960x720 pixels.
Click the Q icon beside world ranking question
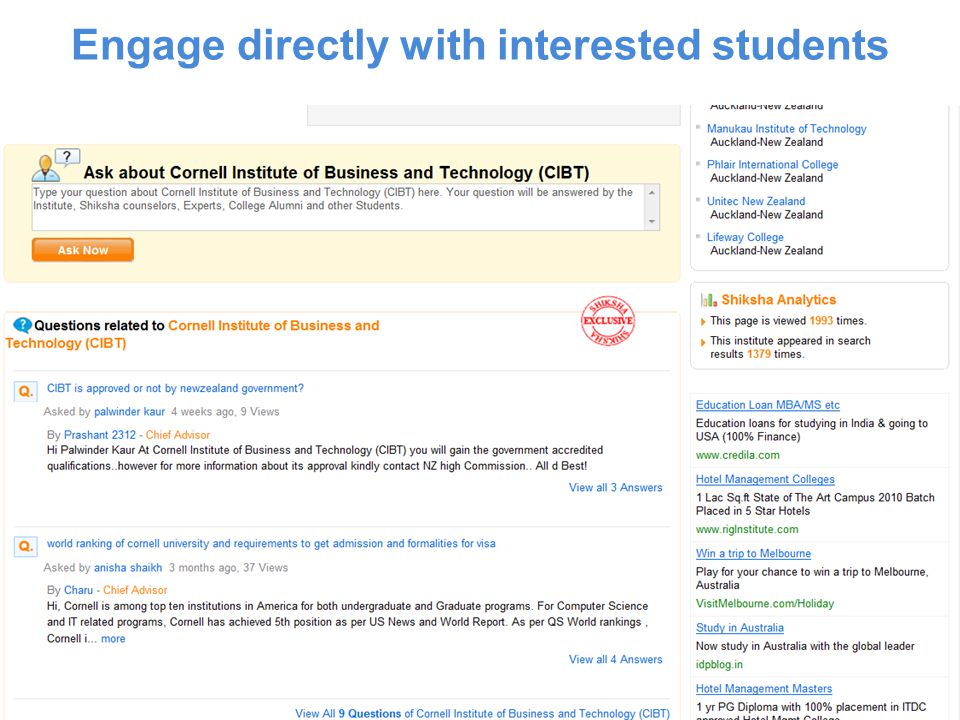coord(26,546)
